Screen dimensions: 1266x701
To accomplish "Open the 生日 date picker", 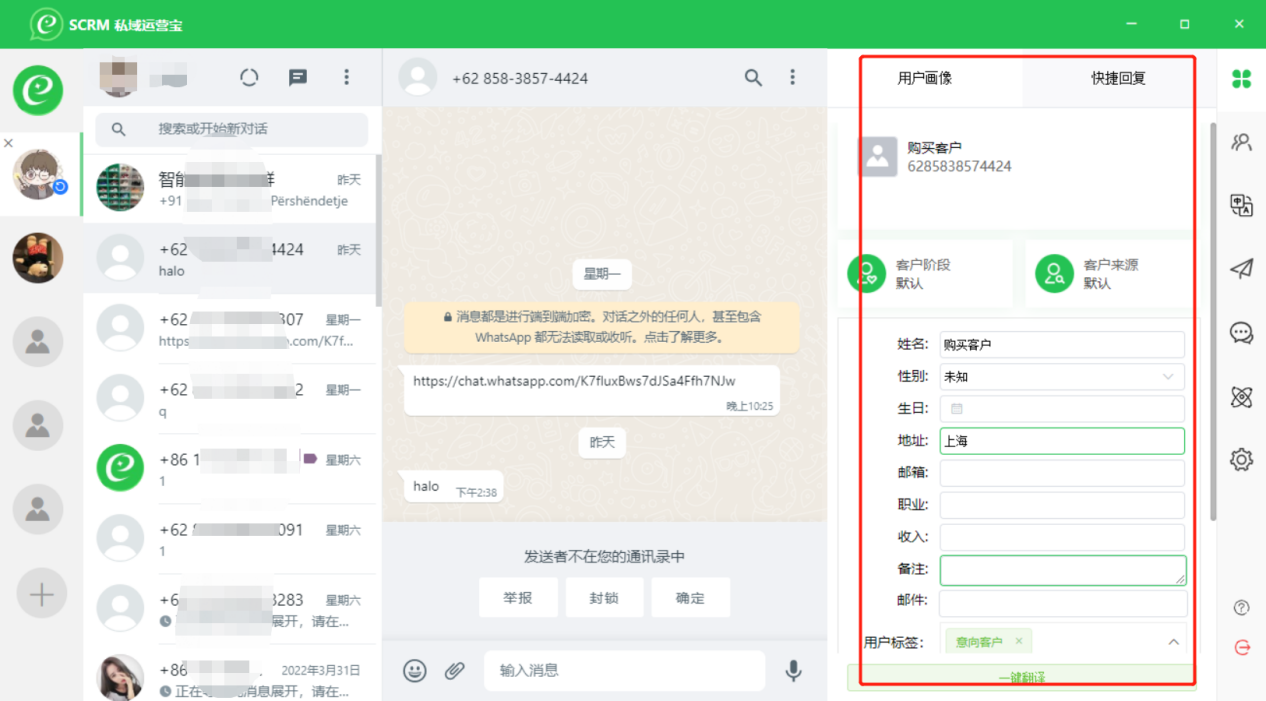I will coord(957,408).
